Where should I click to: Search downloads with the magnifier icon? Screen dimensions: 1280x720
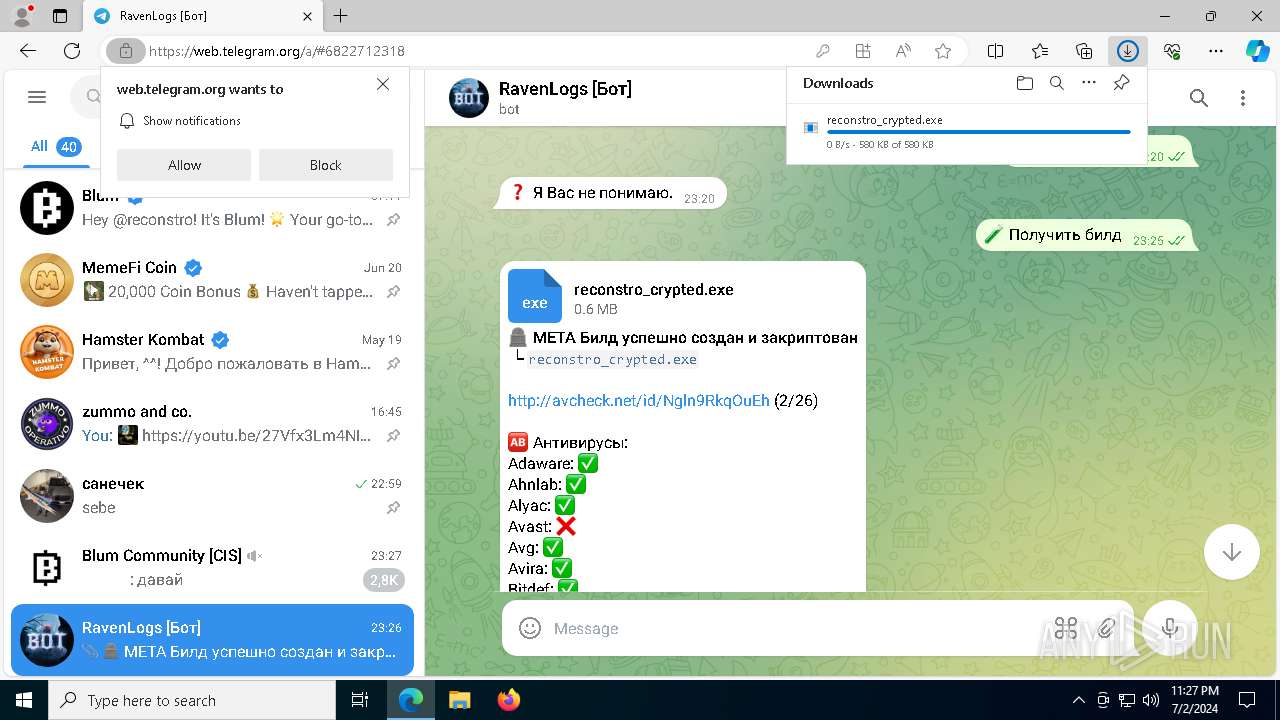click(x=1056, y=83)
